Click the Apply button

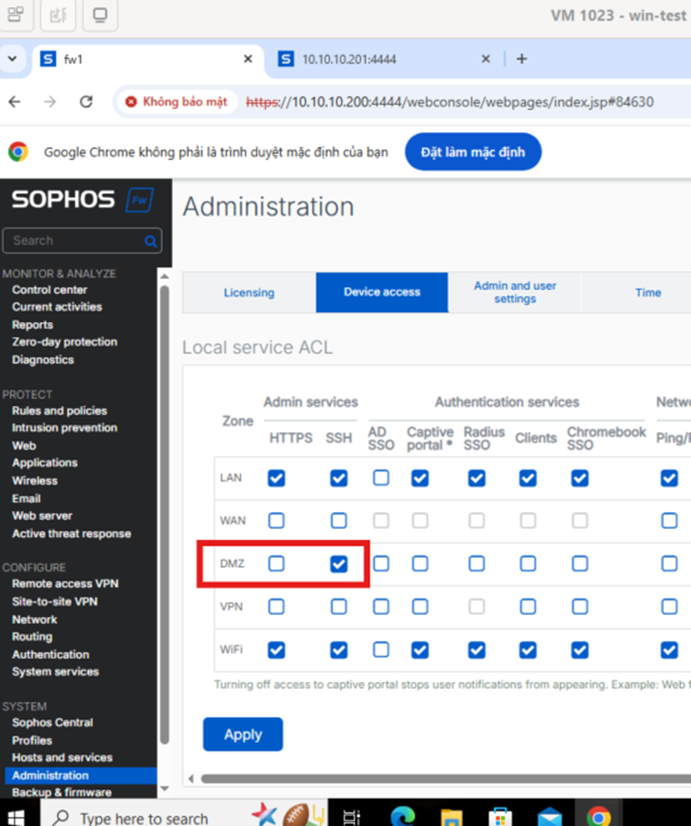(x=243, y=734)
